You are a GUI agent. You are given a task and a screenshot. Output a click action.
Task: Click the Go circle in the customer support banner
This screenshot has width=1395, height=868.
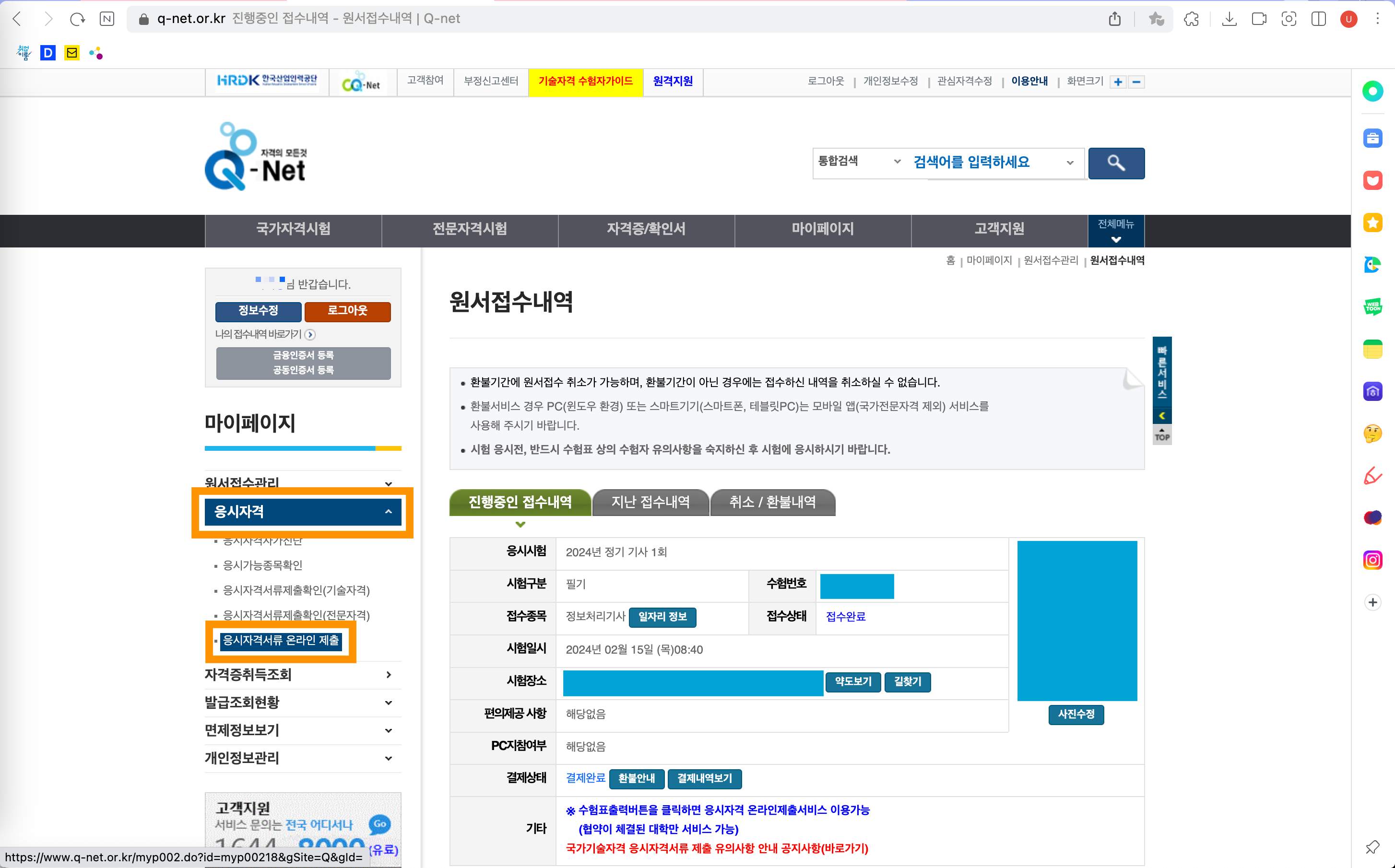pyautogui.click(x=379, y=824)
